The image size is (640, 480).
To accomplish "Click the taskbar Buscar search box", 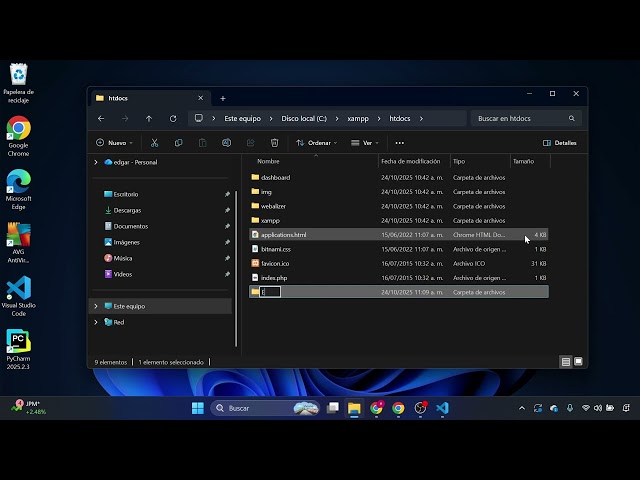I will 265,408.
